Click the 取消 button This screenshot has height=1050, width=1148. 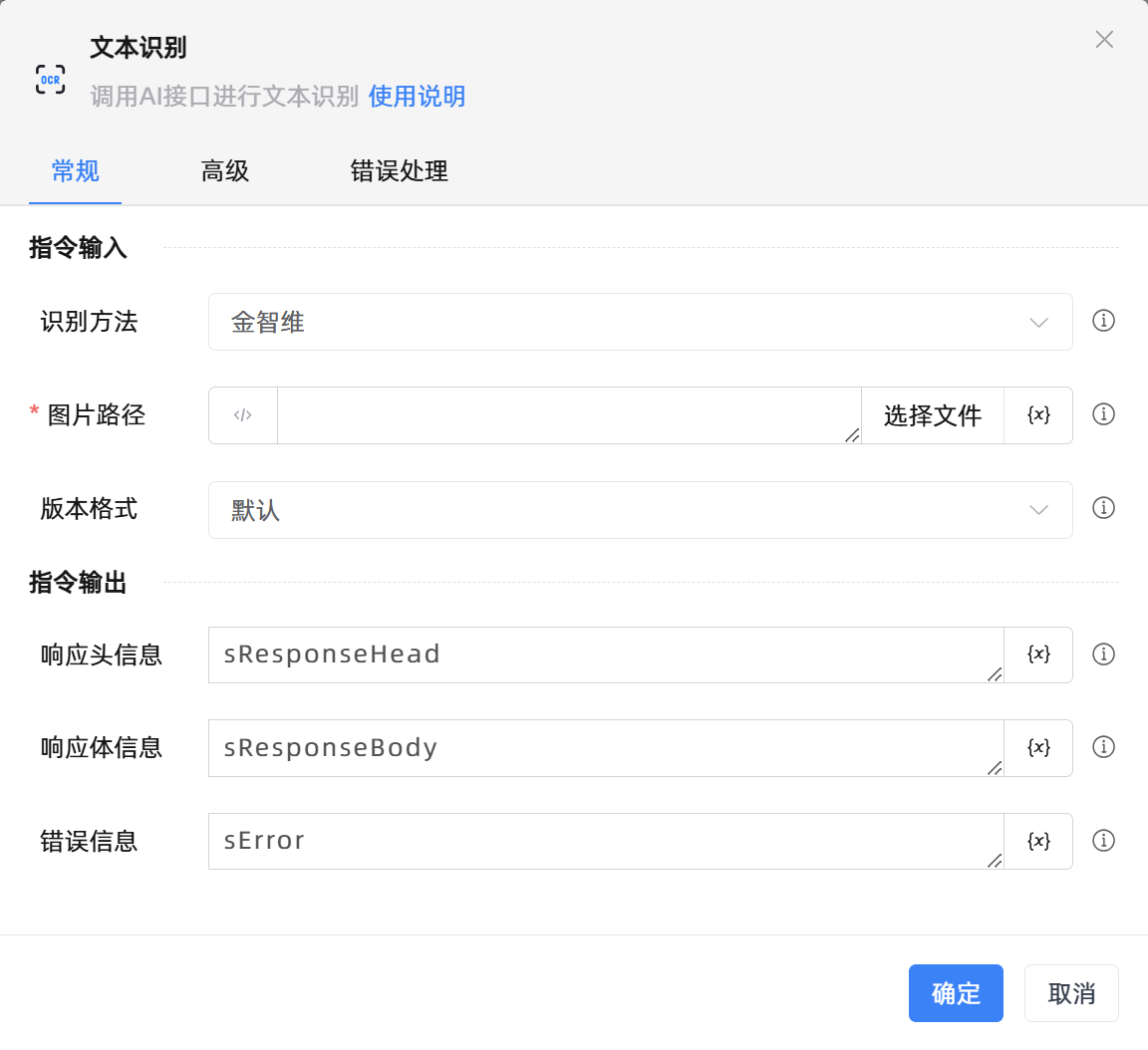pyautogui.click(x=1071, y=993)
